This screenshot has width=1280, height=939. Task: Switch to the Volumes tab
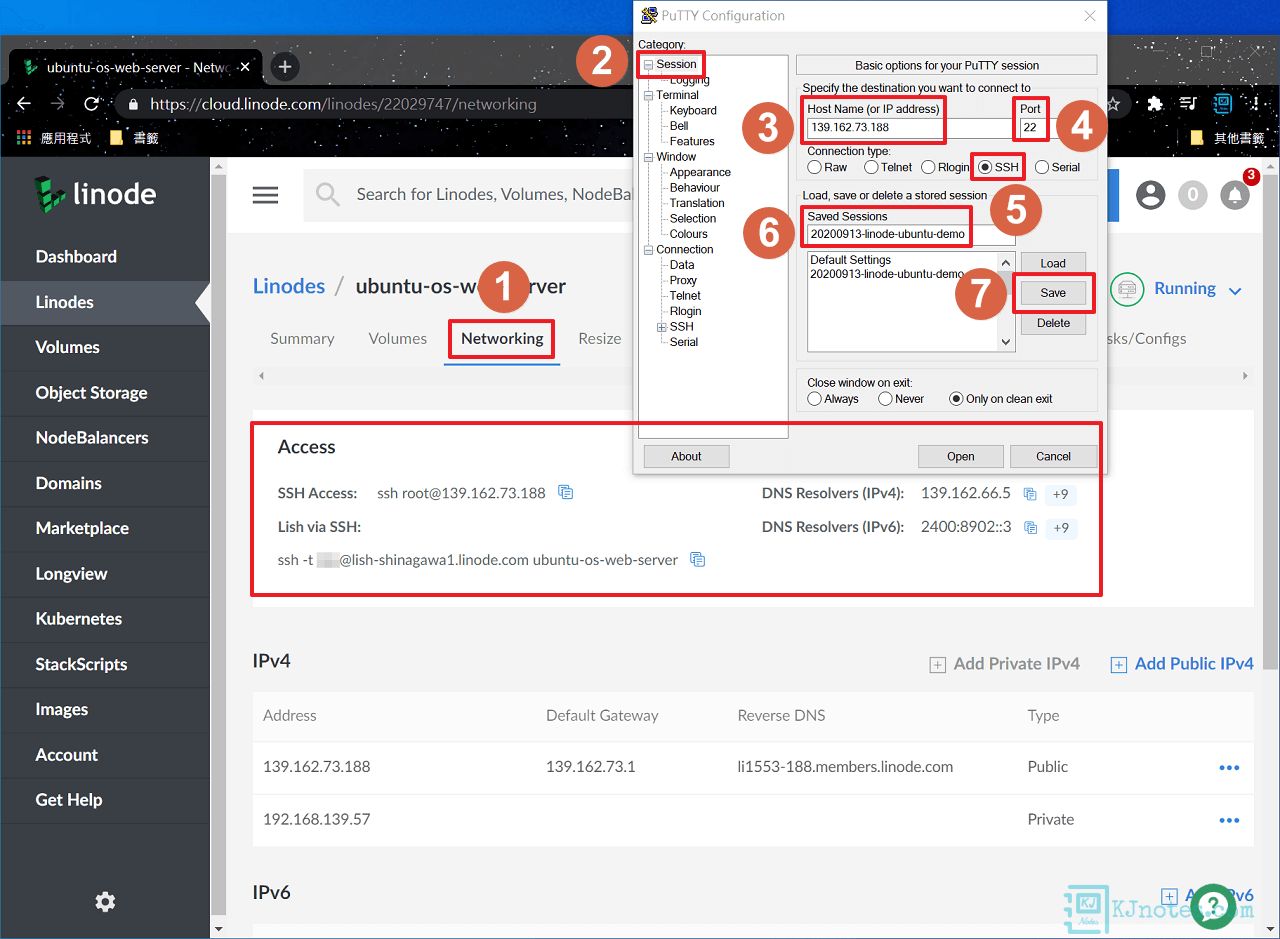tap(397, 338)
